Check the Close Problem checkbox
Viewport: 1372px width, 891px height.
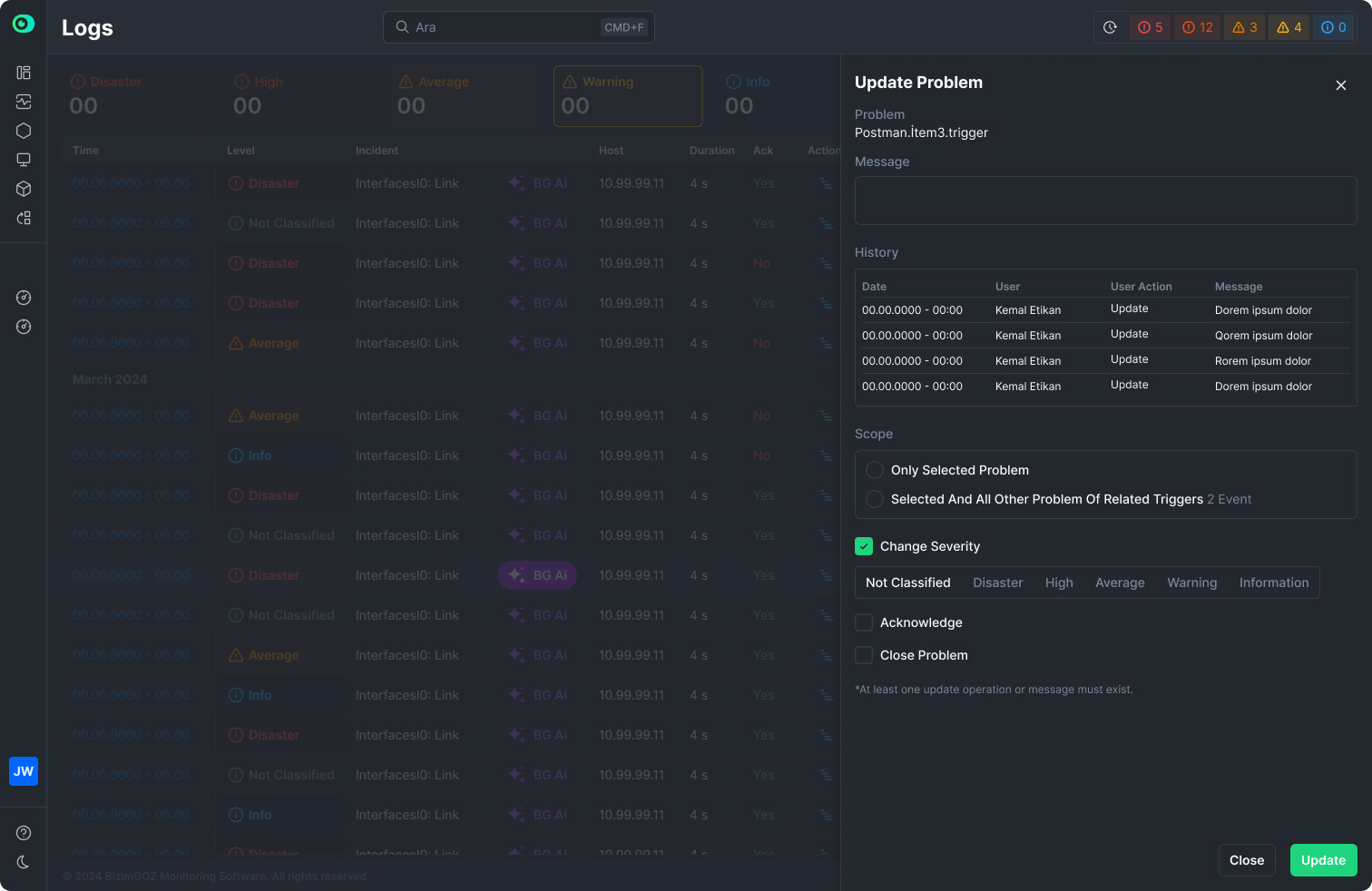864,655
